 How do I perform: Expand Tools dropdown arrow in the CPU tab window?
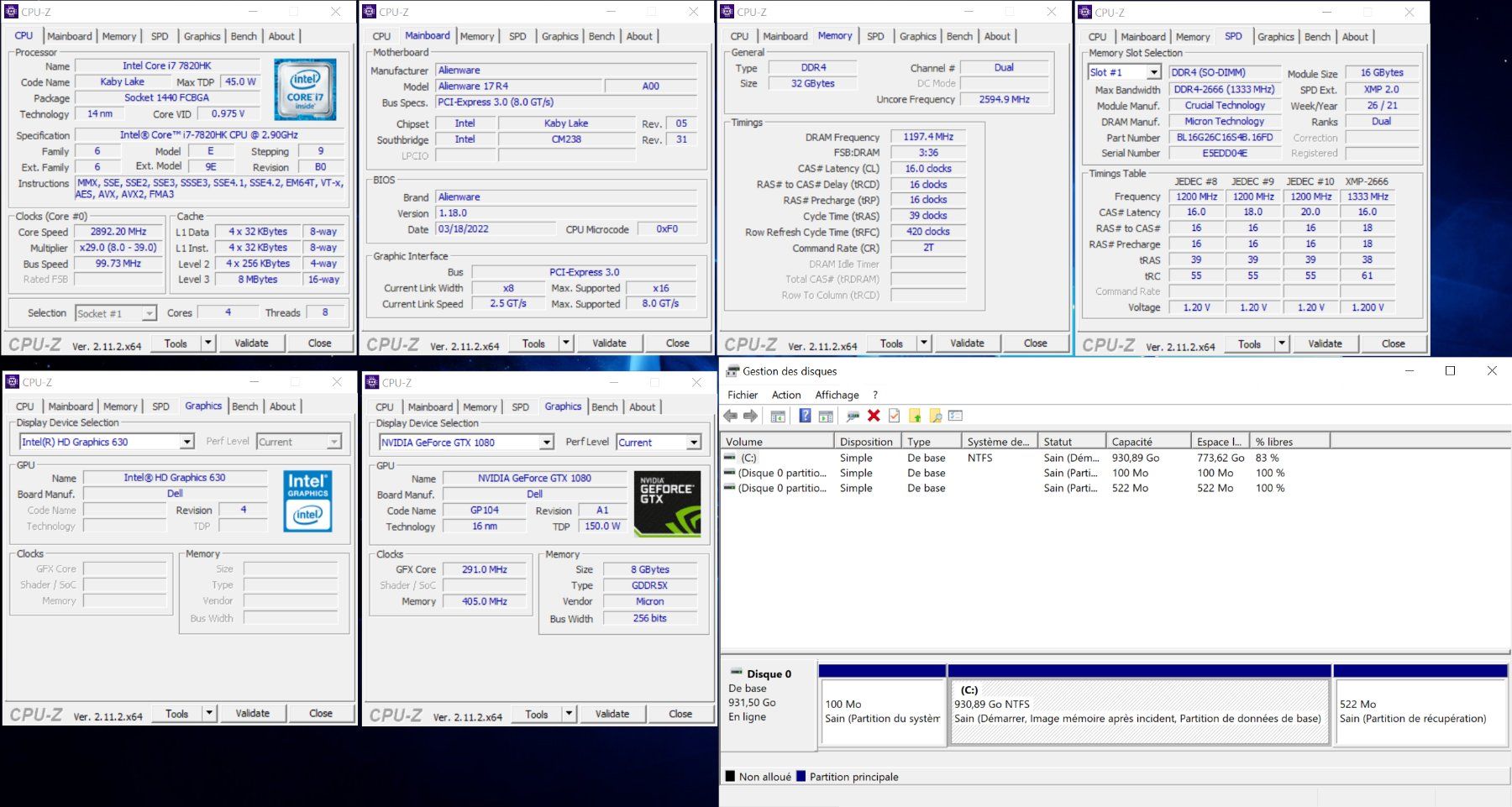tap(207, 343)
